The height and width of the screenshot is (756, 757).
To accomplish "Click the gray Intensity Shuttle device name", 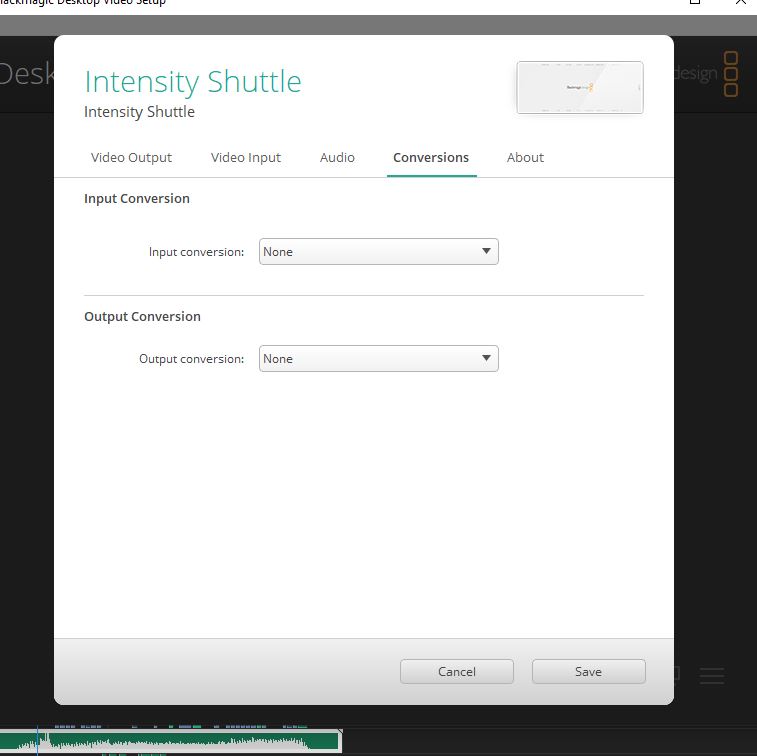I will pyautogui.click(x=139, y=112).
